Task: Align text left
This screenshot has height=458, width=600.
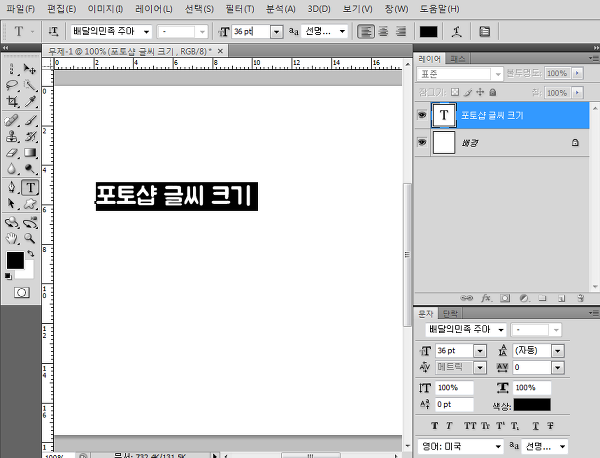Action: coord(366,31)
